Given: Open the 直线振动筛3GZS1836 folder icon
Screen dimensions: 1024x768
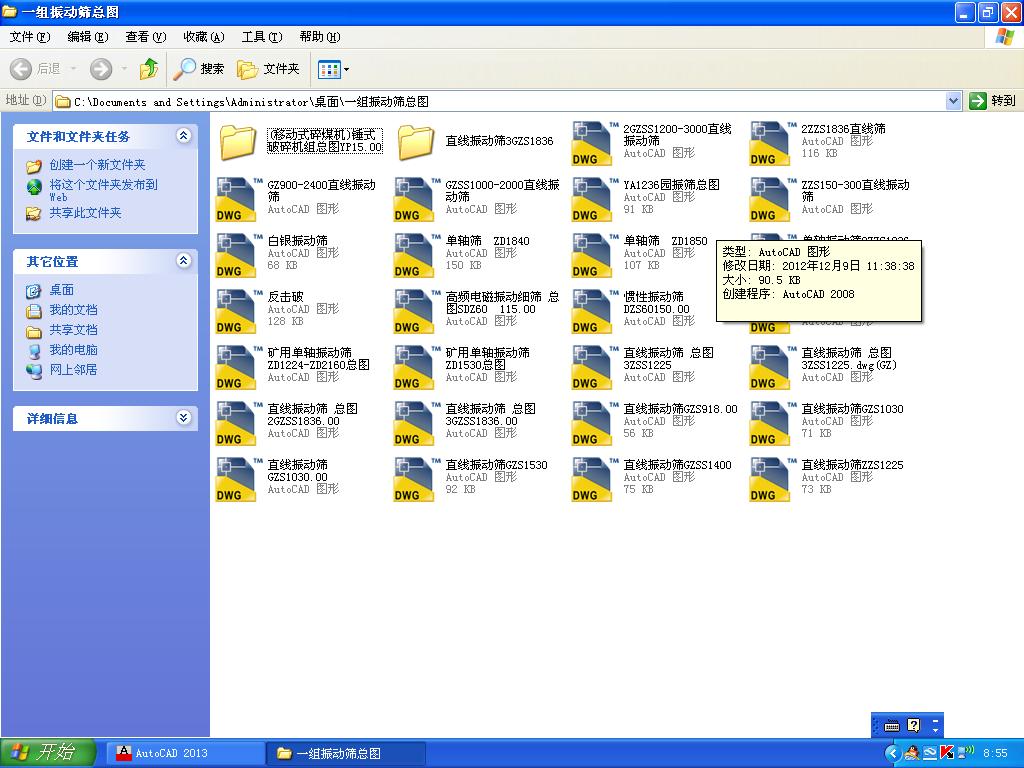Looking at the screenshot, I should (x=416, y=142).
